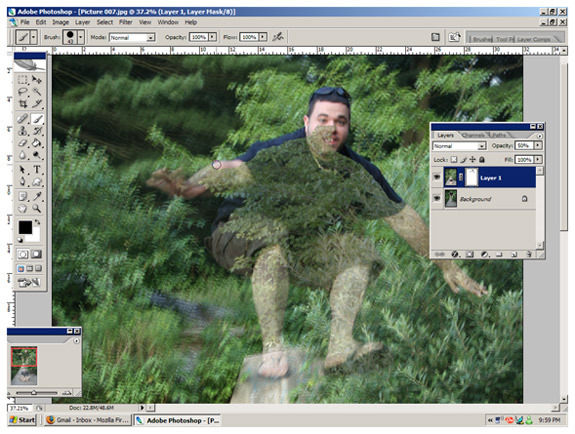575x434 pixels.
Task: Select the Crop tool
Action: [23, 104]
